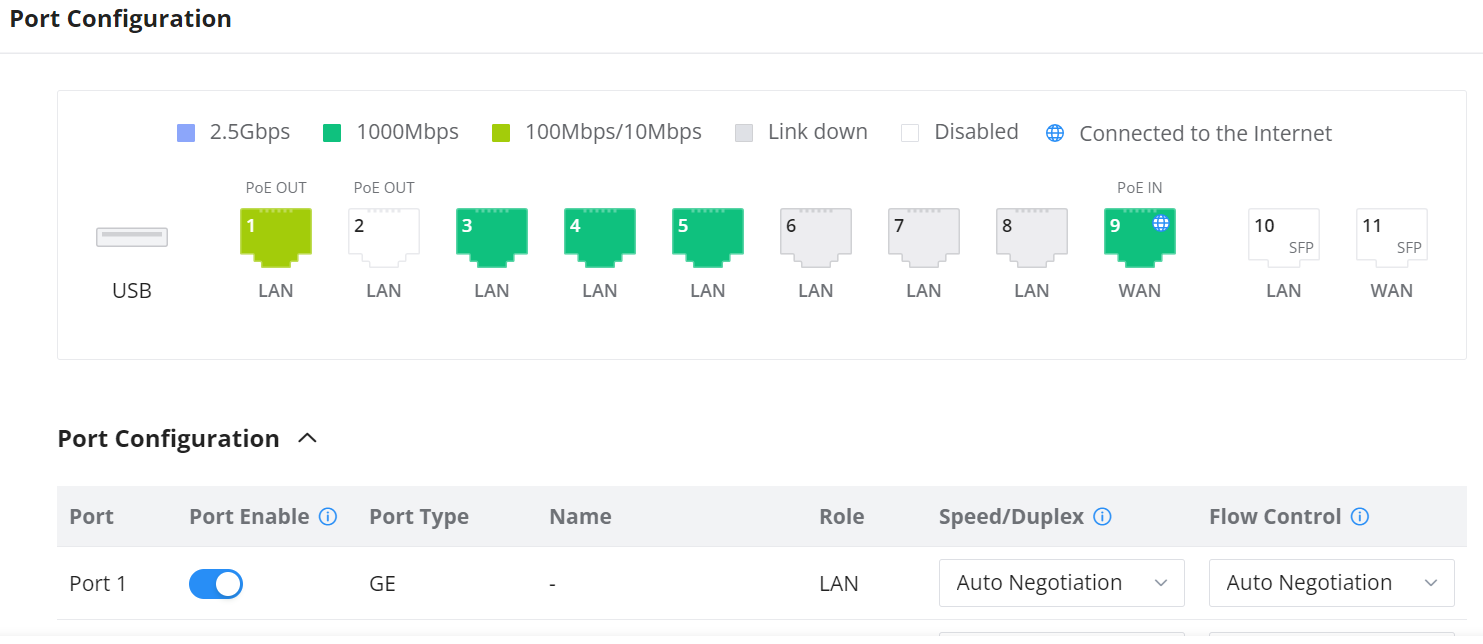Image resolution: width=1483 pixels, height=644 pixels.
Task: Click Flow Control info icon
Action: [x=1360, y=517]
